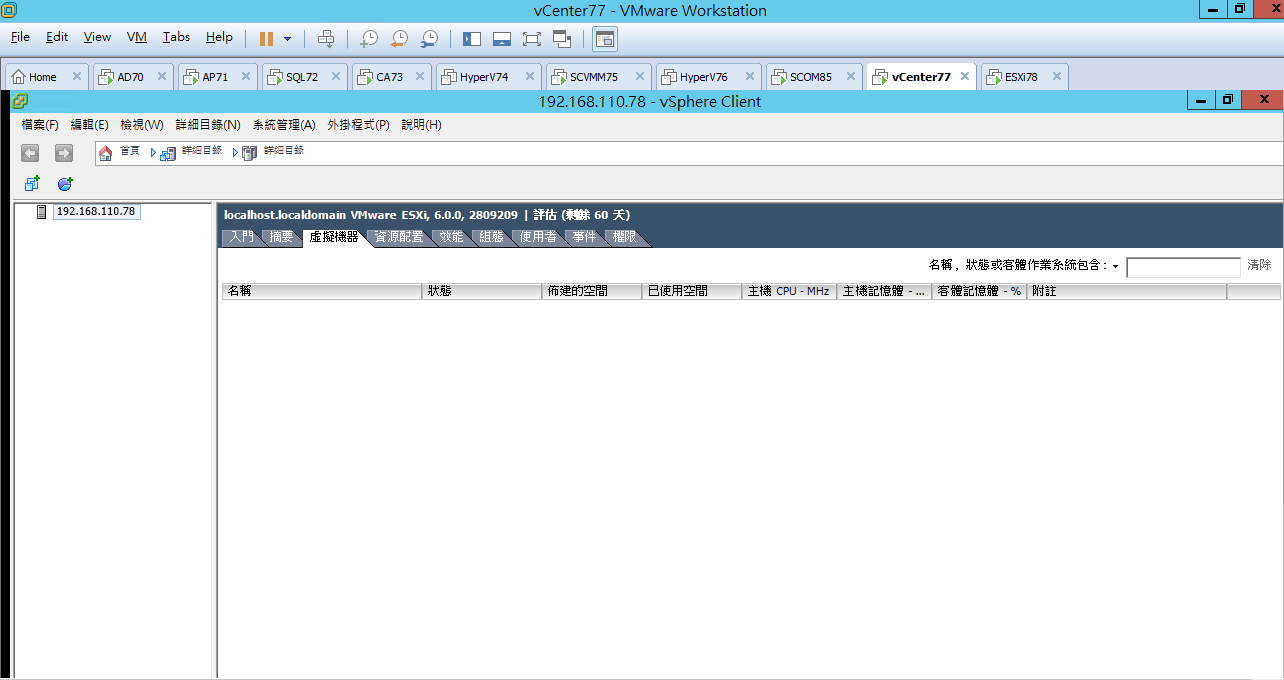
Task: Focus the VM search filter field
Action: (x=1183, y=267)
